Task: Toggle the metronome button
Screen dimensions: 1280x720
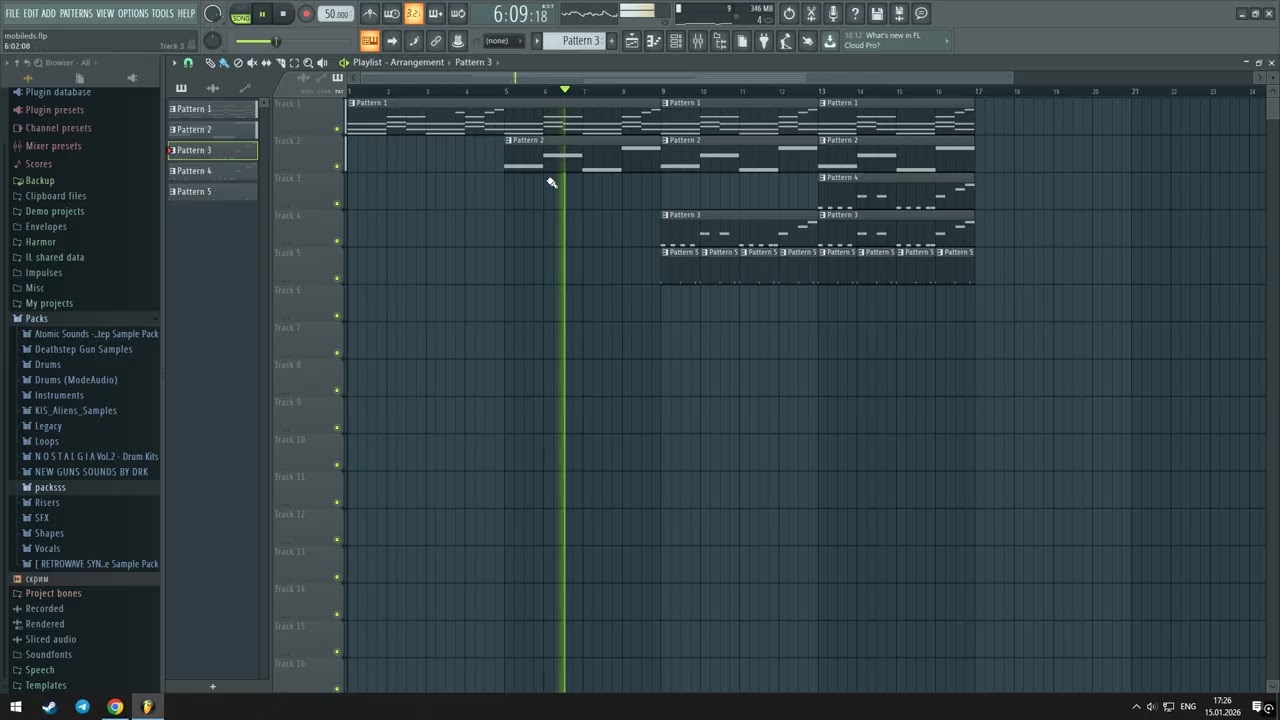Action: [x=369, y=13]
